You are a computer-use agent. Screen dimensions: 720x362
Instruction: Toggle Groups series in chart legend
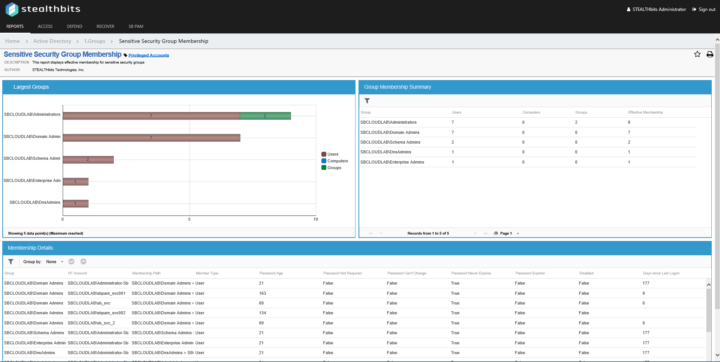331,168
